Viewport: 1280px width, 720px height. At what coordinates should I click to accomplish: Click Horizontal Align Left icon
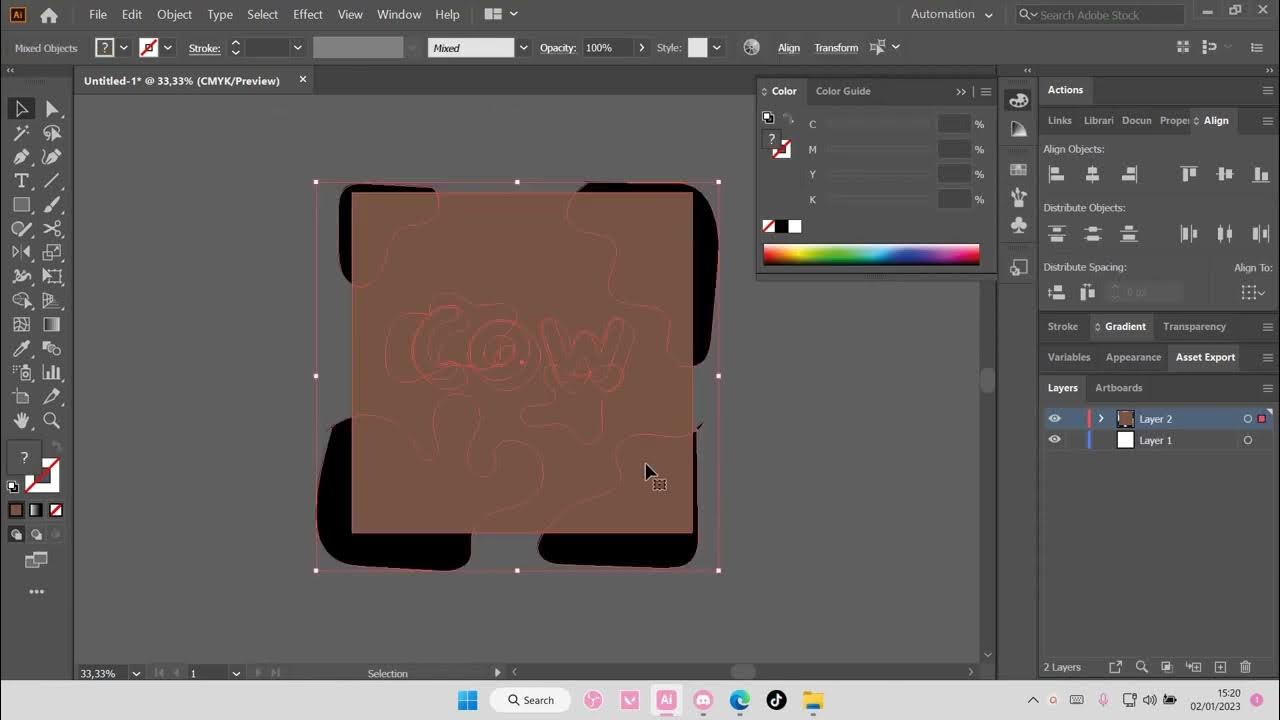tap(1056, 174)
